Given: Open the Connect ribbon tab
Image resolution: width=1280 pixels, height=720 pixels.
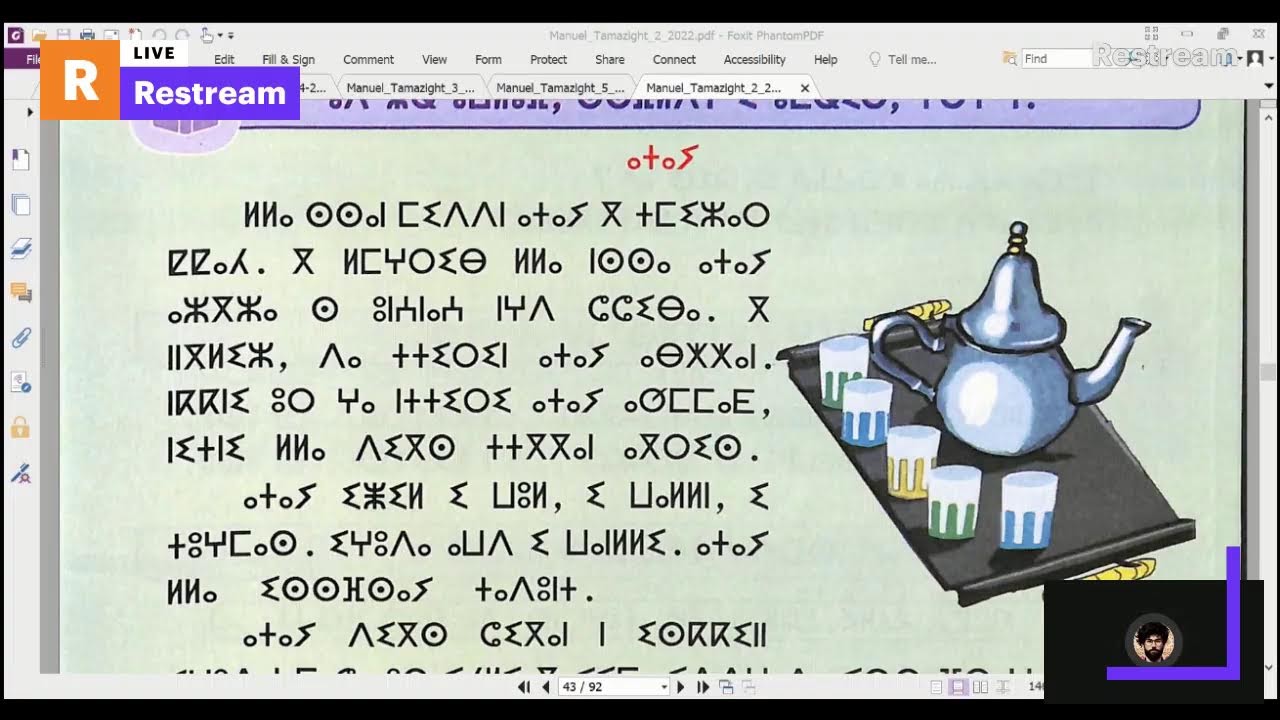Looking at the screenshot, I should [x=674, y=59].
